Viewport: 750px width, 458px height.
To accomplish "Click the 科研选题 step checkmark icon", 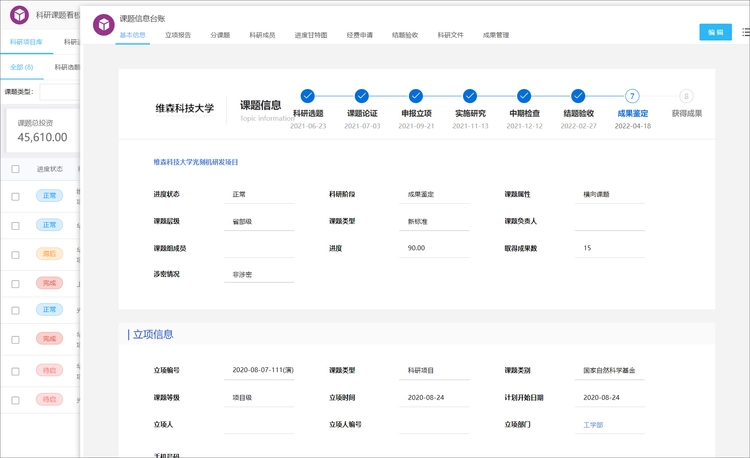I will 308,96.
